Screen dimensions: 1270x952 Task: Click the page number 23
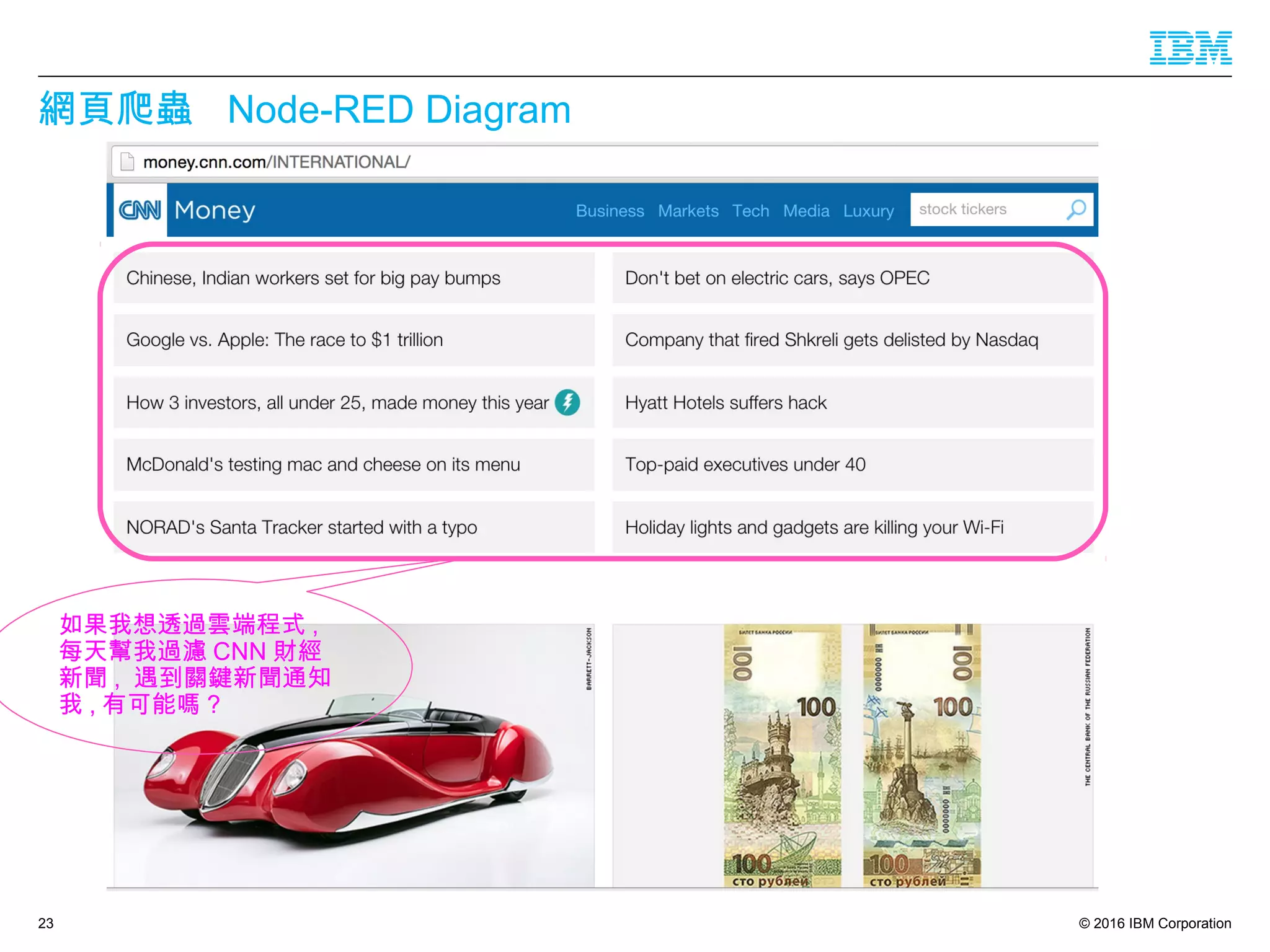(46, 923)
